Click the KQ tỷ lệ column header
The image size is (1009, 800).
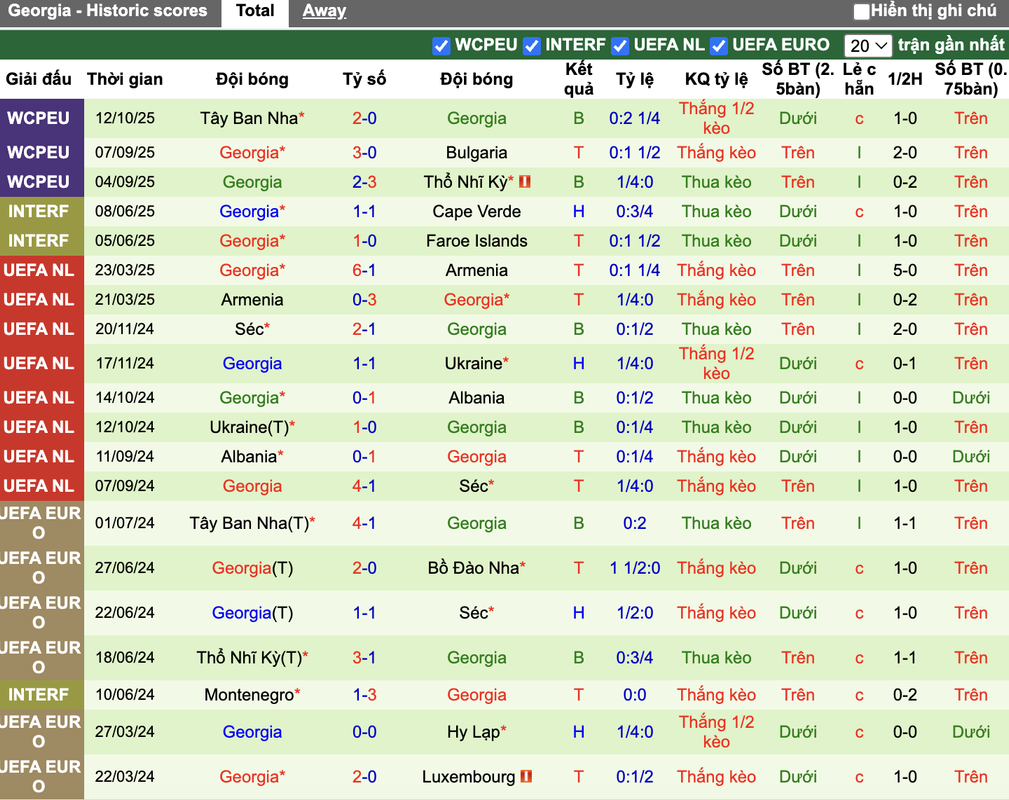click(716, 79)
